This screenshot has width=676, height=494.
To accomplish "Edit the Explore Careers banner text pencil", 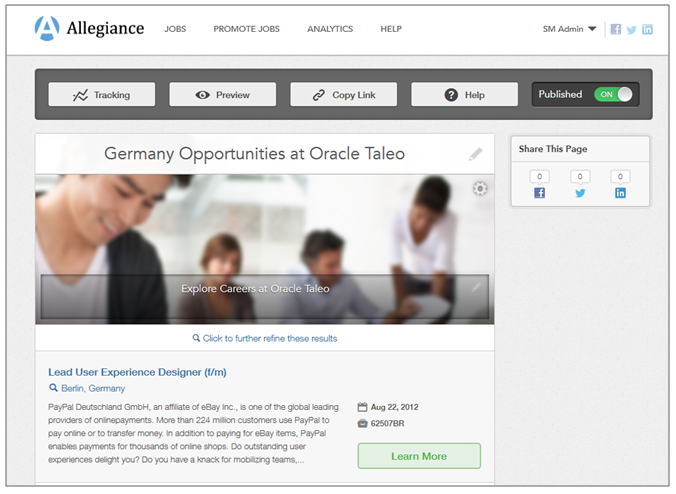I will coord(476,287).
